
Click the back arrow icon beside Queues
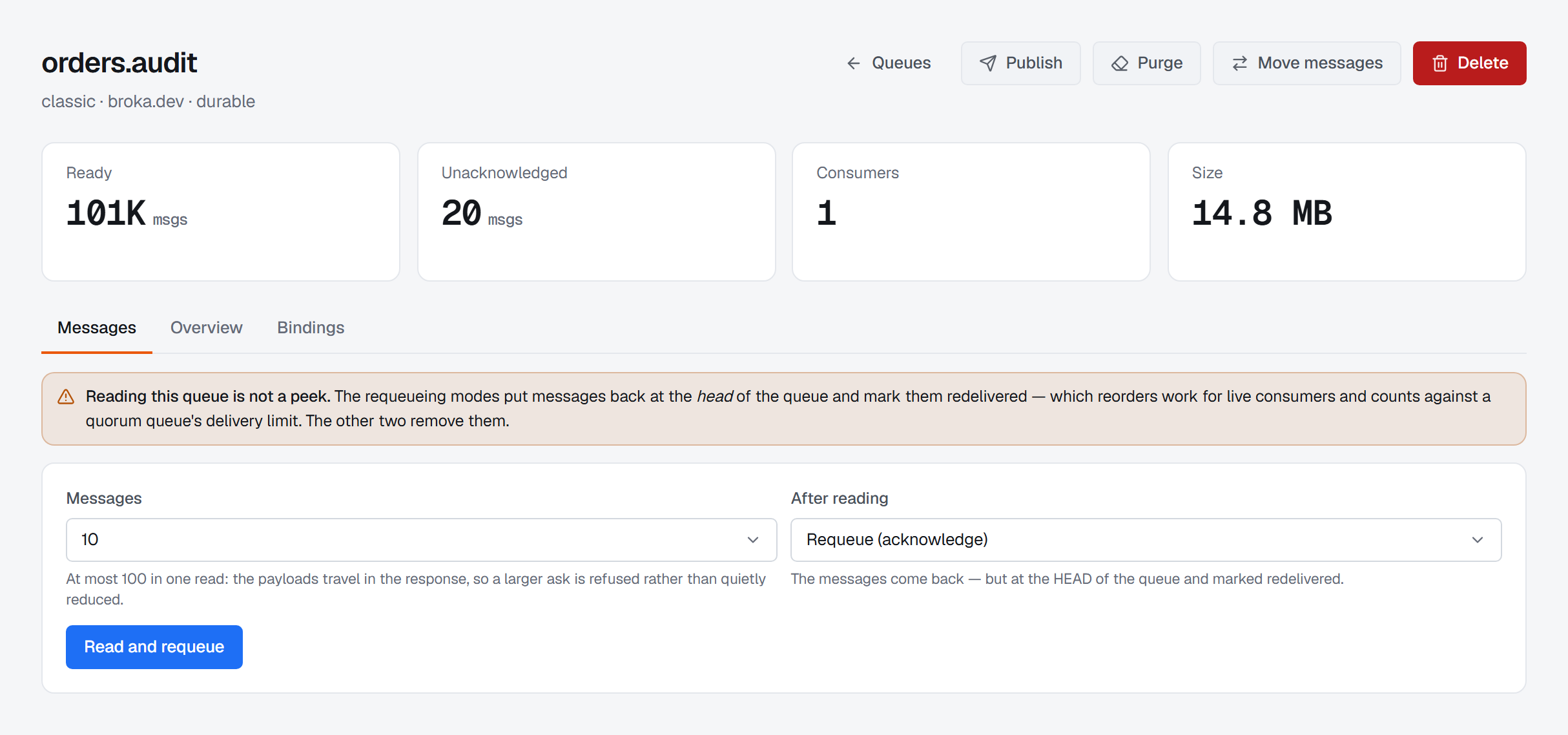[853, 63]
